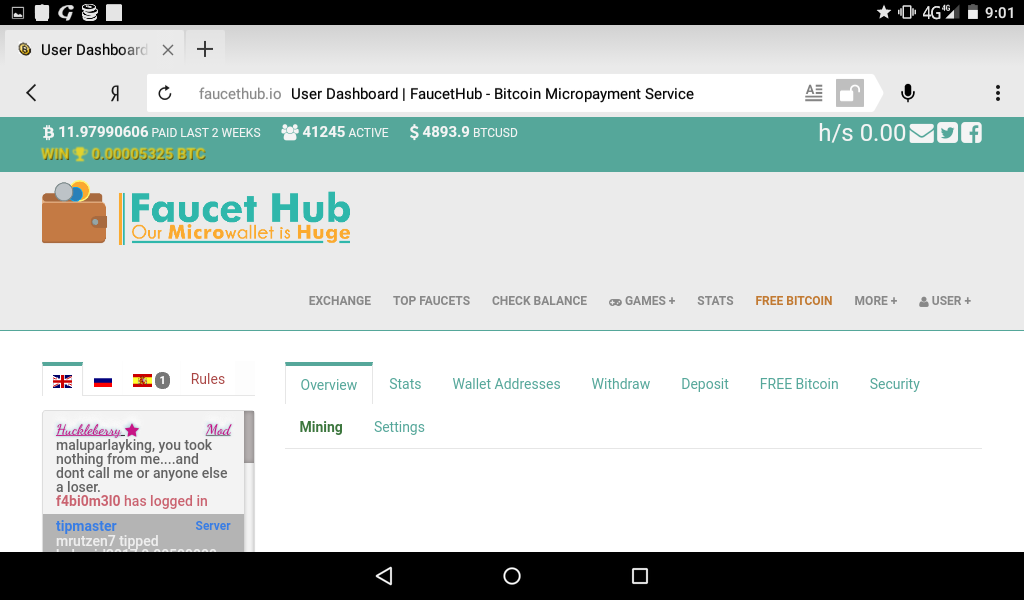Open the Rules link in chat
Viewport: 1024px width, 600px height.
[x=208, y=379]
